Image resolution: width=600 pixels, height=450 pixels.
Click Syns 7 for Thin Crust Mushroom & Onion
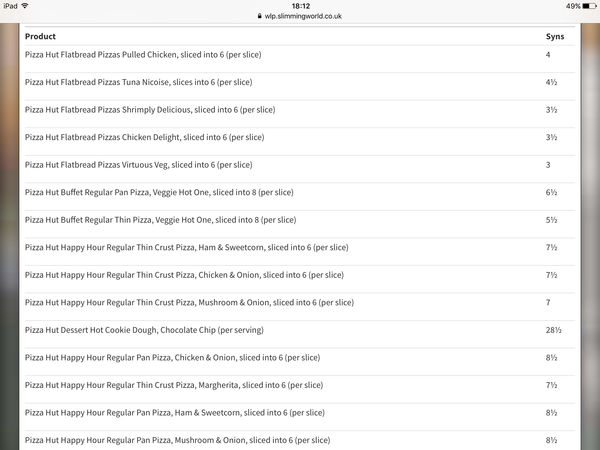pos(548,303)
